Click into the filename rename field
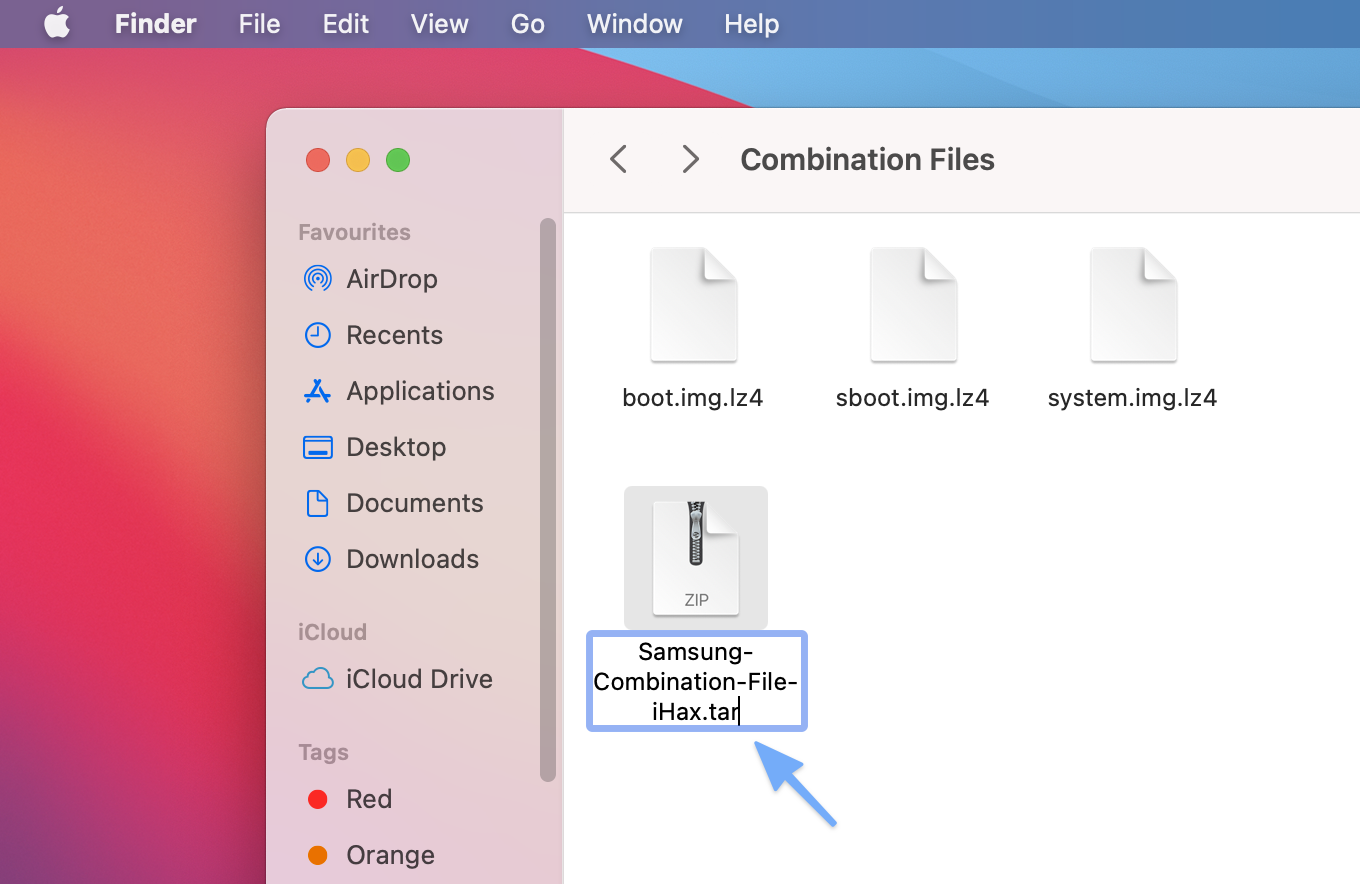The height and width of the screenshot is (884, 1360). pos(696,682)
